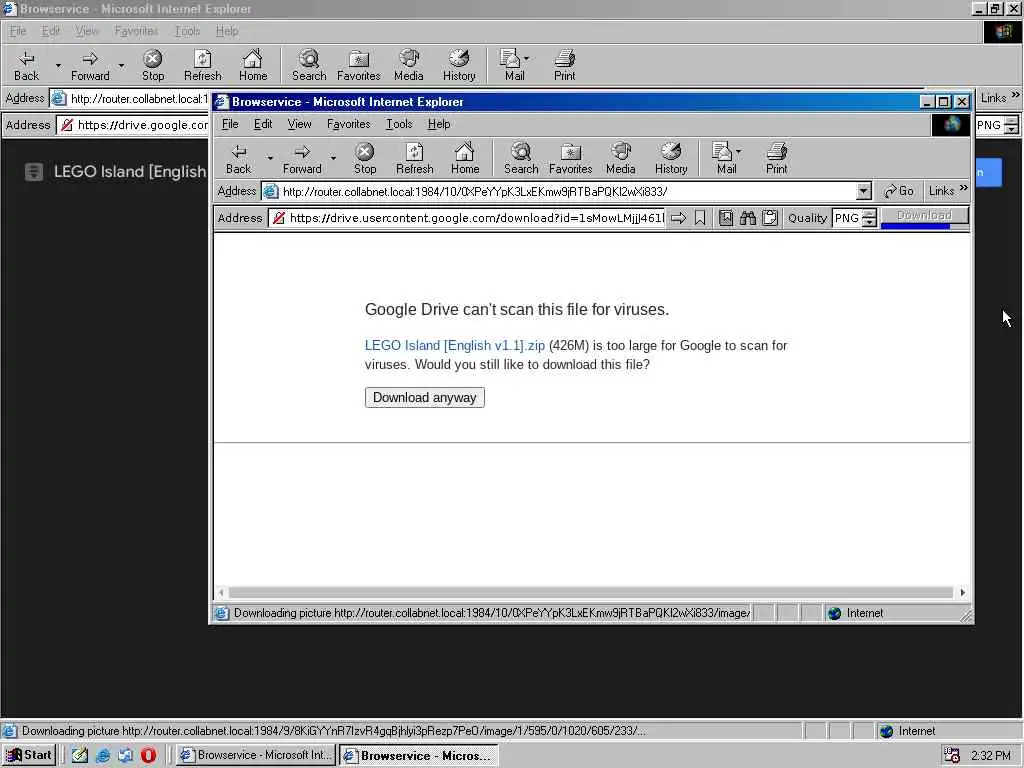The image size is (1024, 768).
Task: Click LEGO Island [English v1.1].zip link
Action: click(455, 345)
